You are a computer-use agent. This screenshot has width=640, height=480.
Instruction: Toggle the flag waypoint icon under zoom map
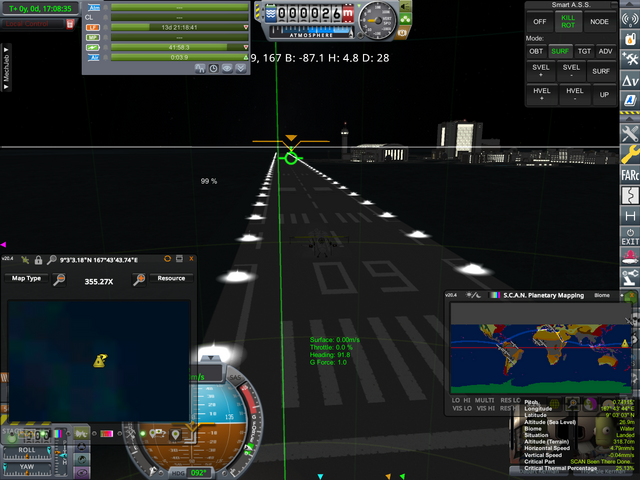pos(158,433)
